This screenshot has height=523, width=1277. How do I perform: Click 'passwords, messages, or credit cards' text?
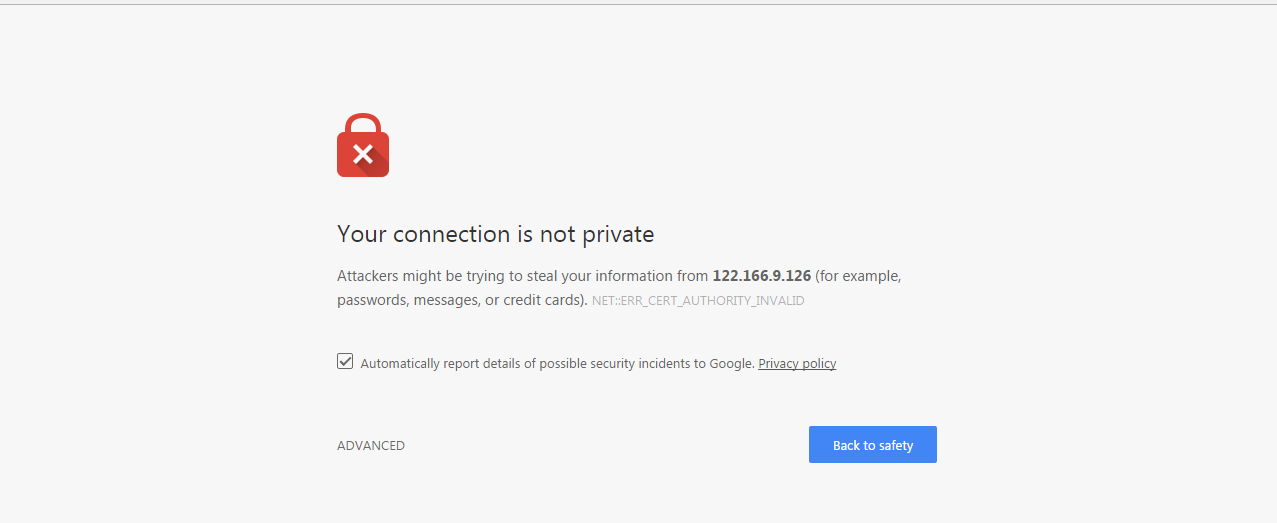(458, 300)
